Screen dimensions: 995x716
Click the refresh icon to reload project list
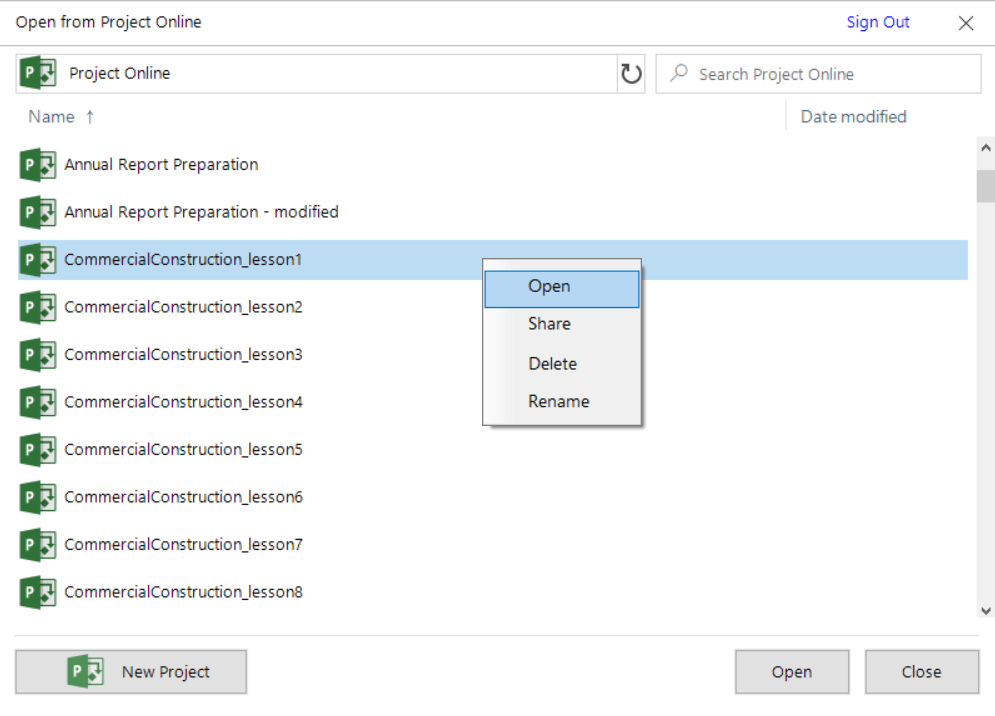(630, 72)
